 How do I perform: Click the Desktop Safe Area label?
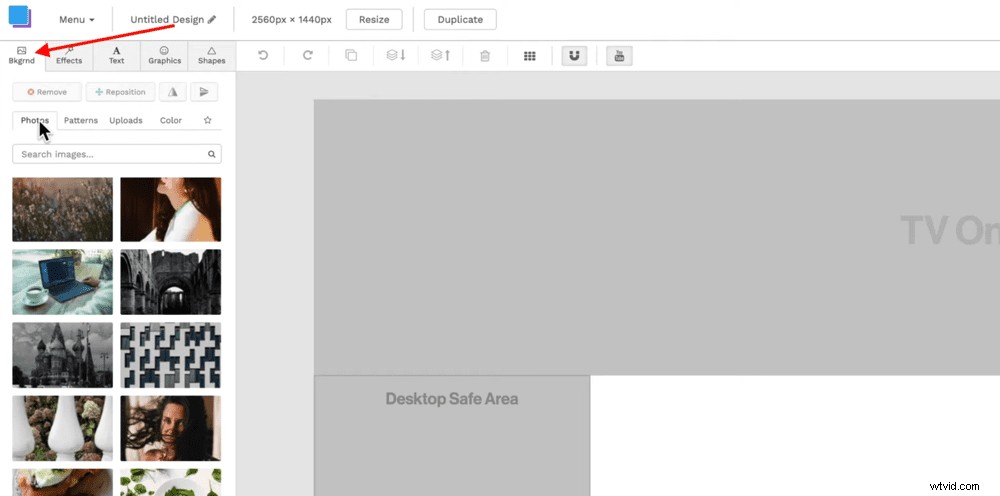point(452,399)
